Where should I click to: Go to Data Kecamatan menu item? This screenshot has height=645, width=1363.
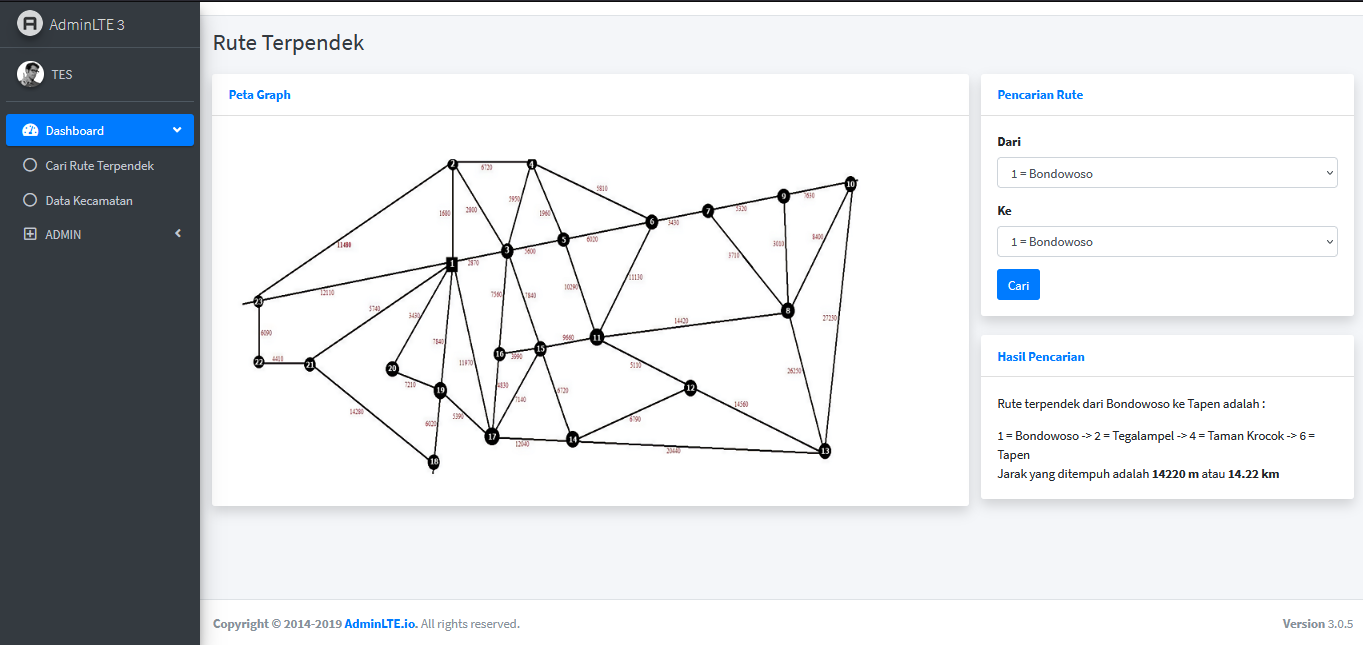tap(89, 201)
